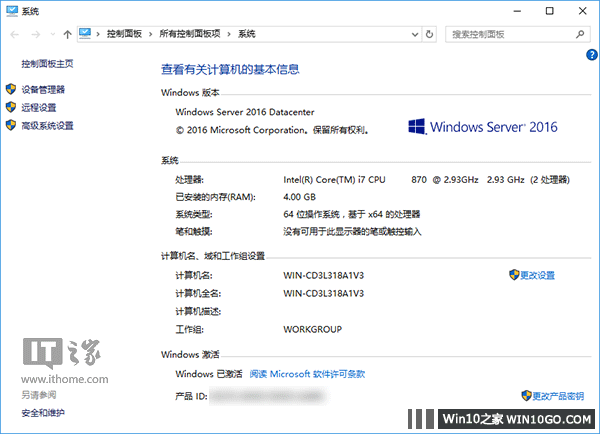
Task: Refresh the address bar location
Action: (x=429, y=34)
